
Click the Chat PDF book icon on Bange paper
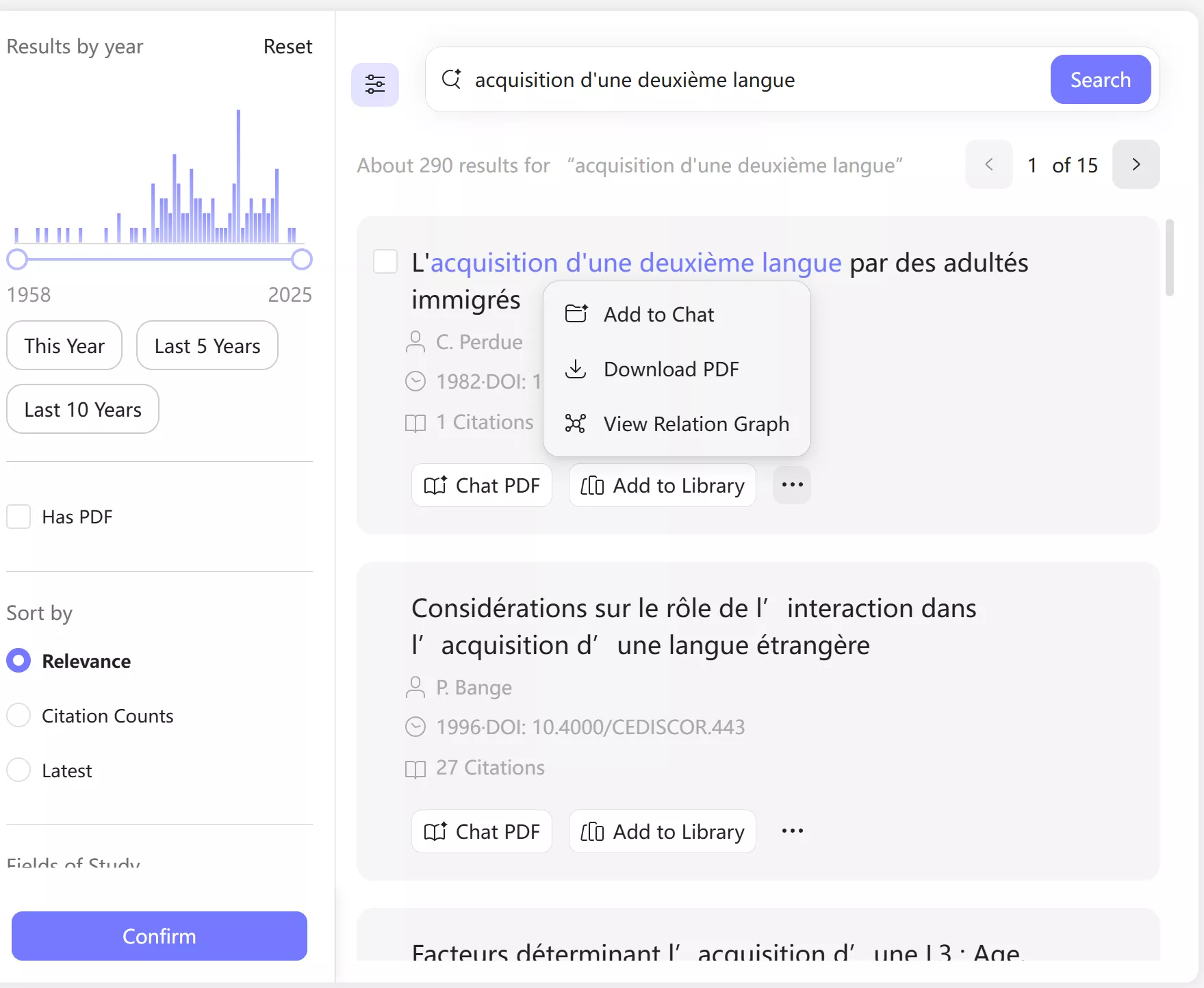(x=436, y=831)
